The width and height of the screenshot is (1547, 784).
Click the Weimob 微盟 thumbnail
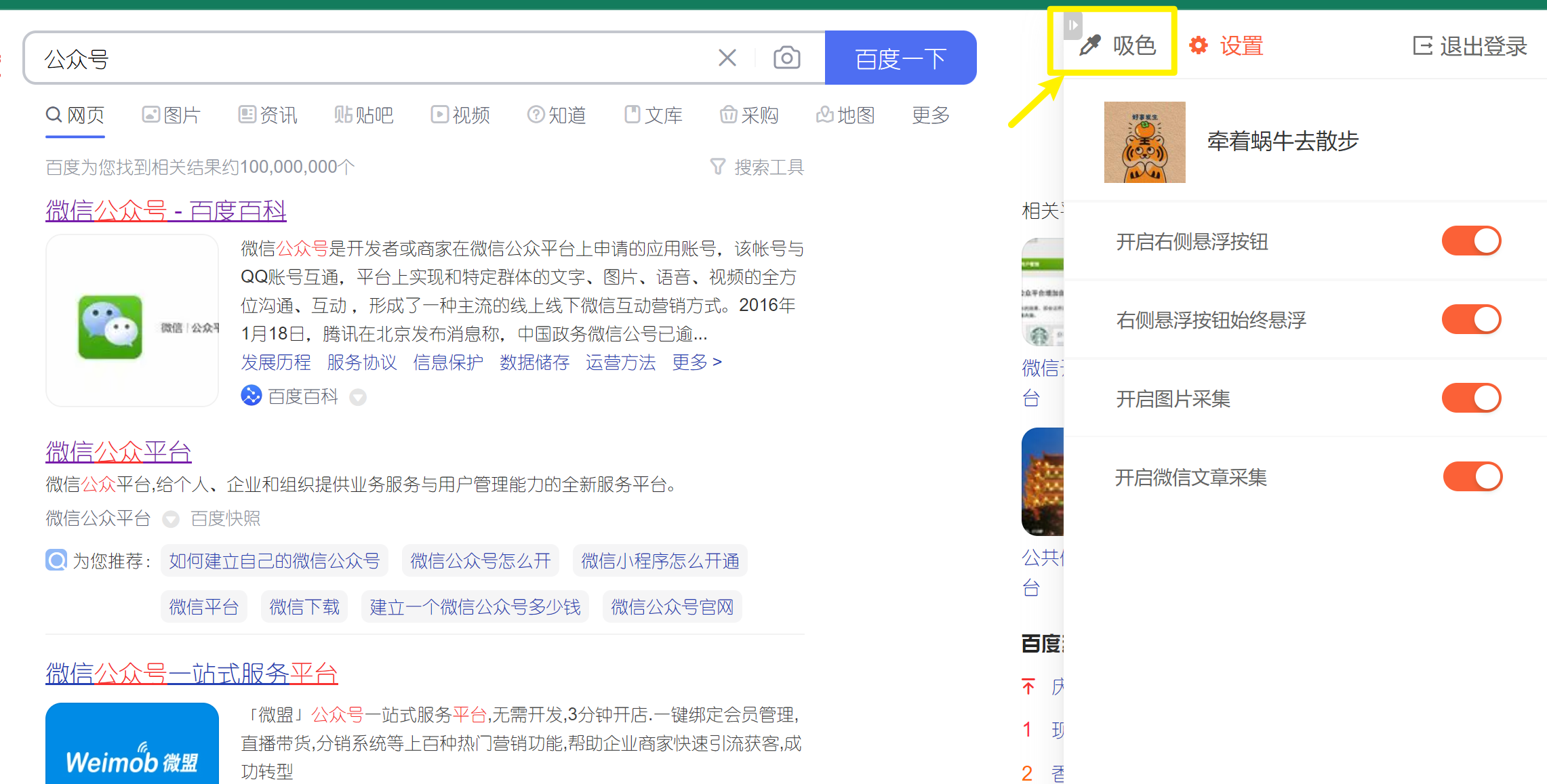click(x=132, y=743)
